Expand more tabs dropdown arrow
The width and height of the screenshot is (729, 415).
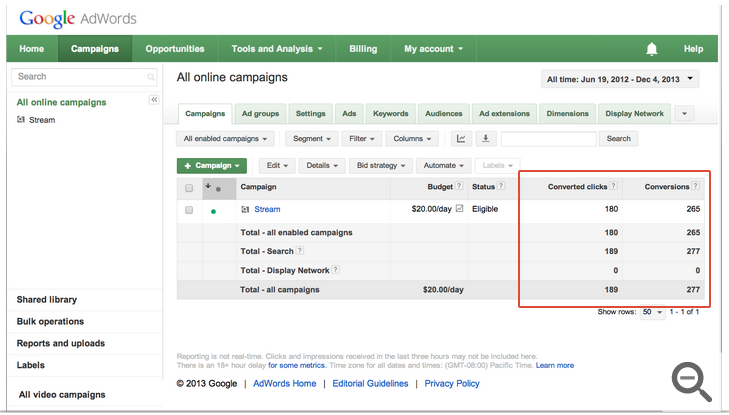(684, 113)
